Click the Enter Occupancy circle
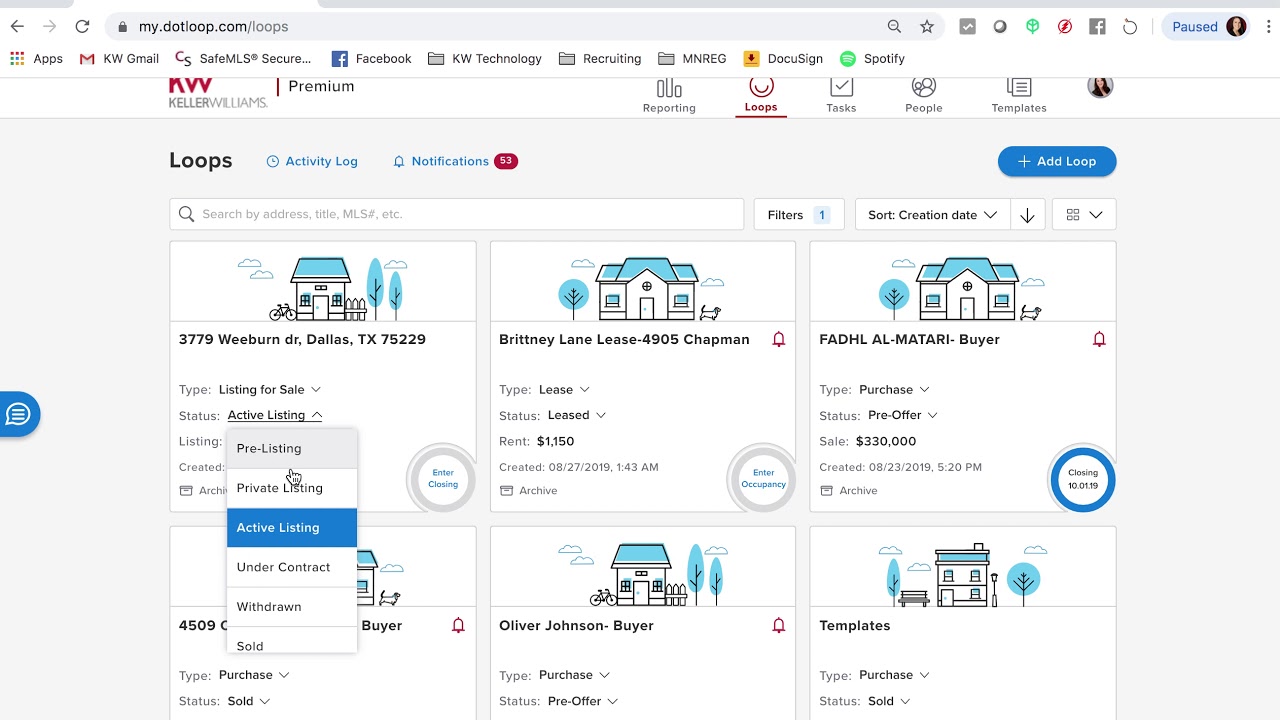The image size is (1280, 720). (x=763, y=479)
